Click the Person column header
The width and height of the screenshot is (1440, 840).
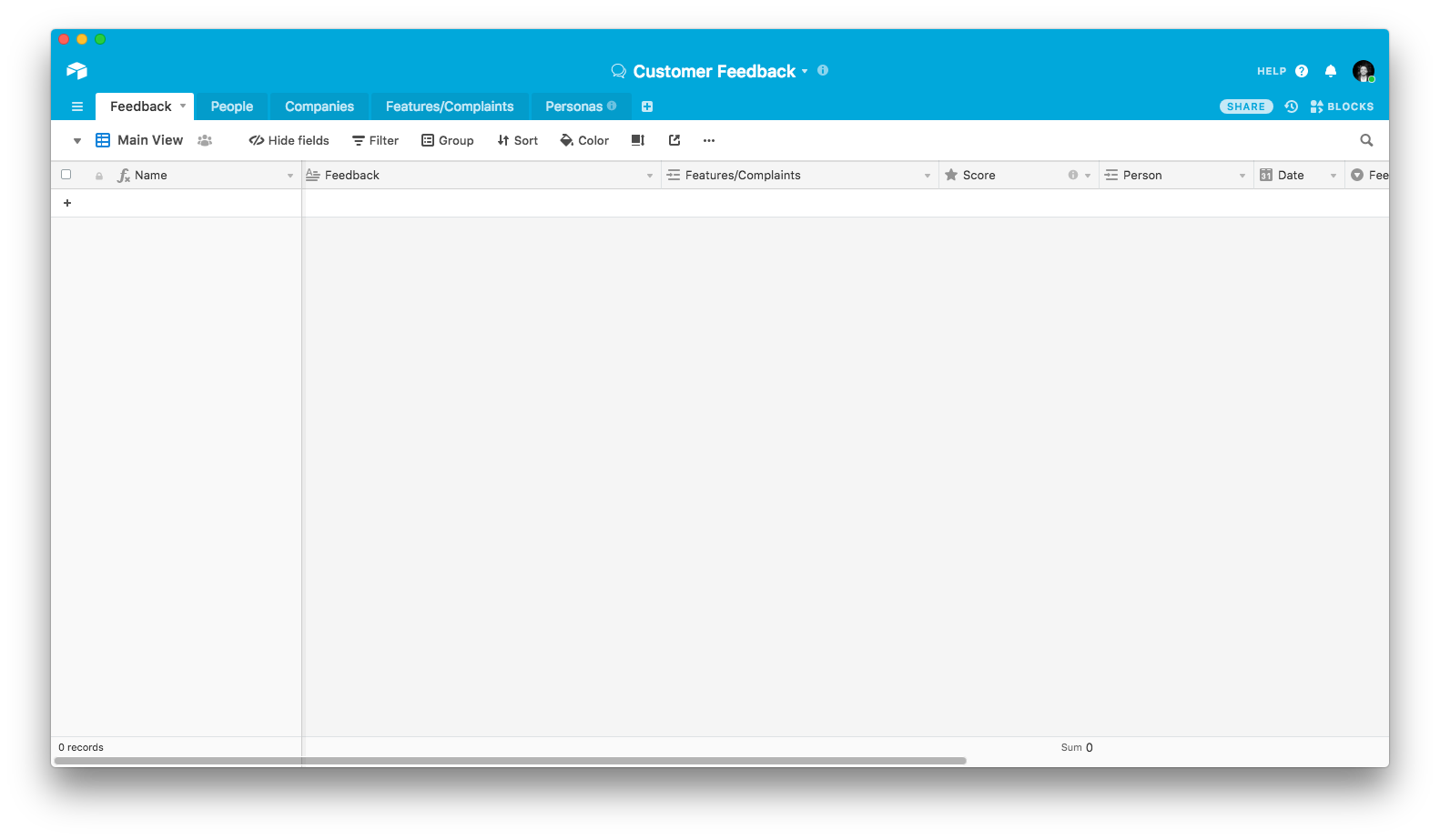tap(1176, 176)
